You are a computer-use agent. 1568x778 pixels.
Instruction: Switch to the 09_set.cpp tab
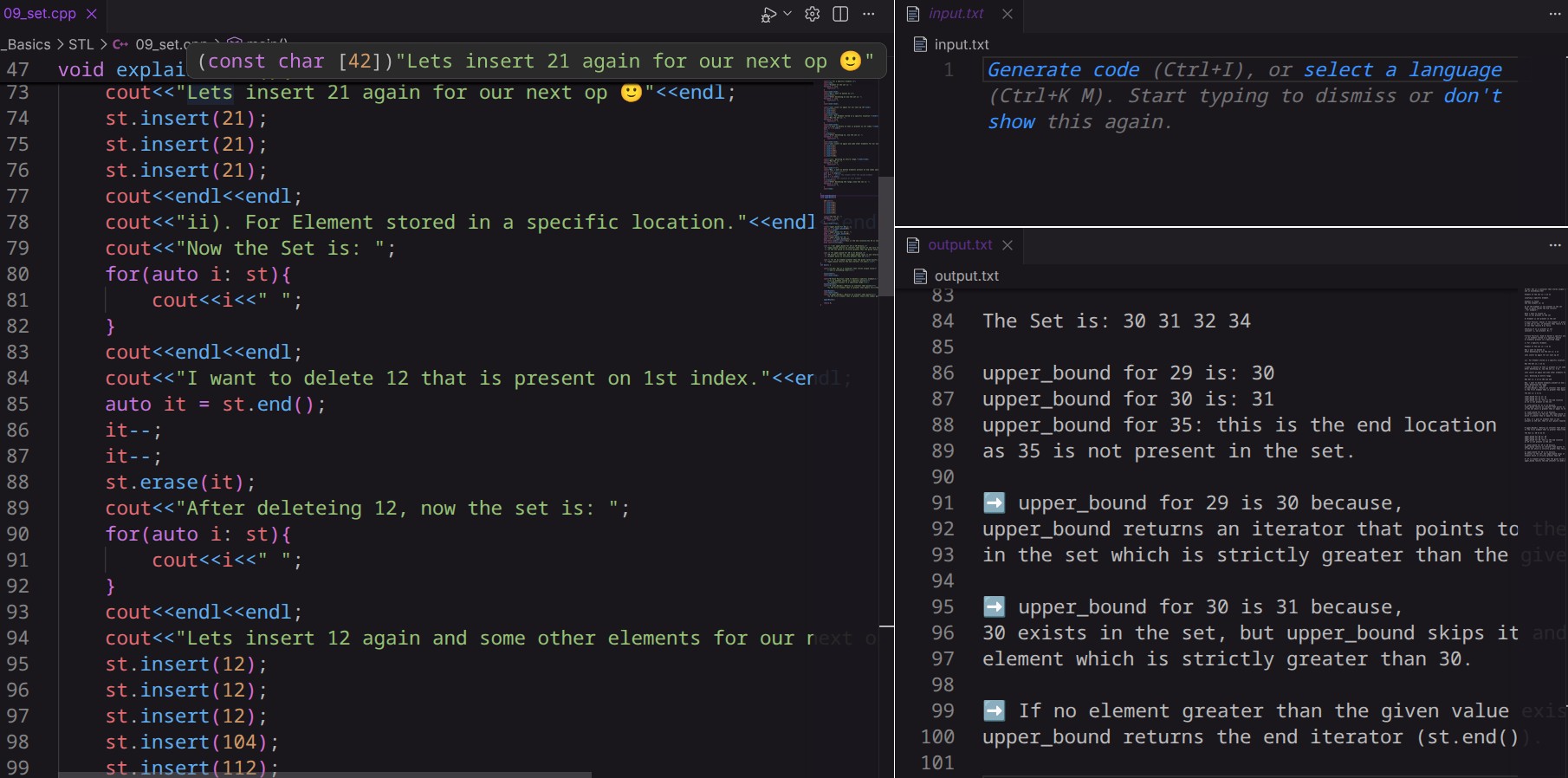coord(40,14)
